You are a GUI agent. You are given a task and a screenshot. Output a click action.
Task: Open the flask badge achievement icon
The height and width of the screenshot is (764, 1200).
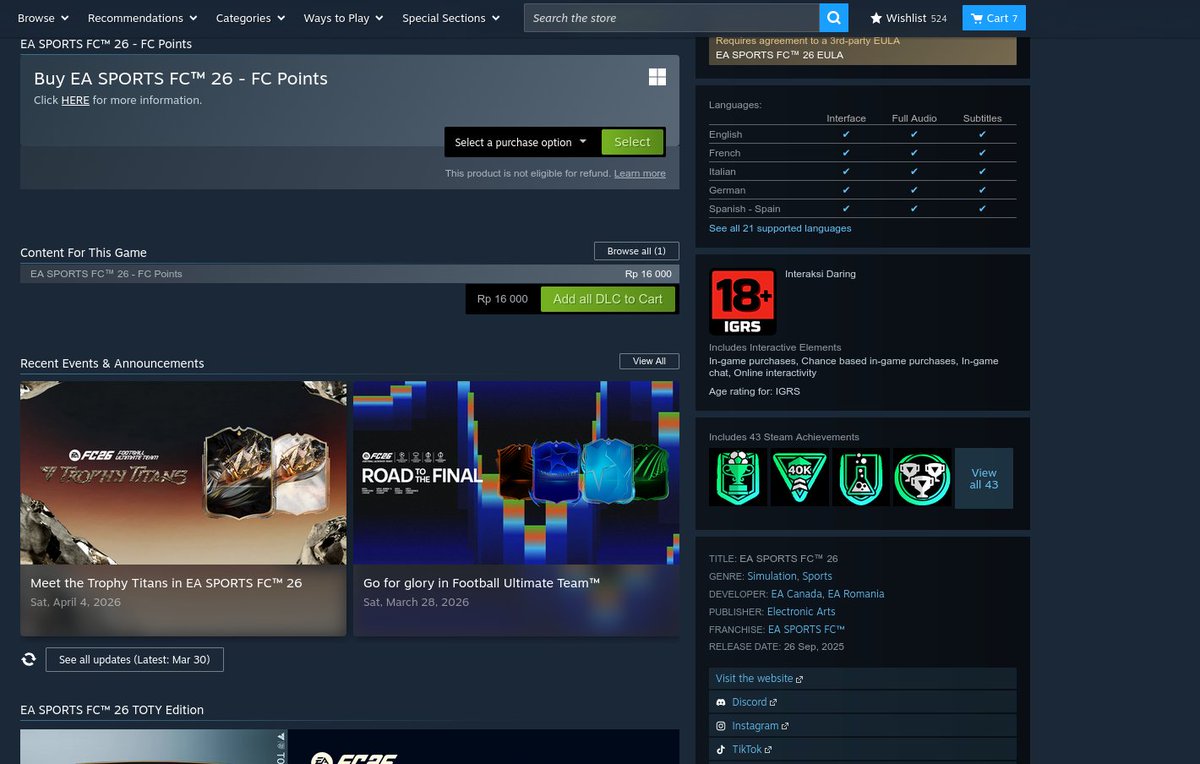tap(861, 477)
